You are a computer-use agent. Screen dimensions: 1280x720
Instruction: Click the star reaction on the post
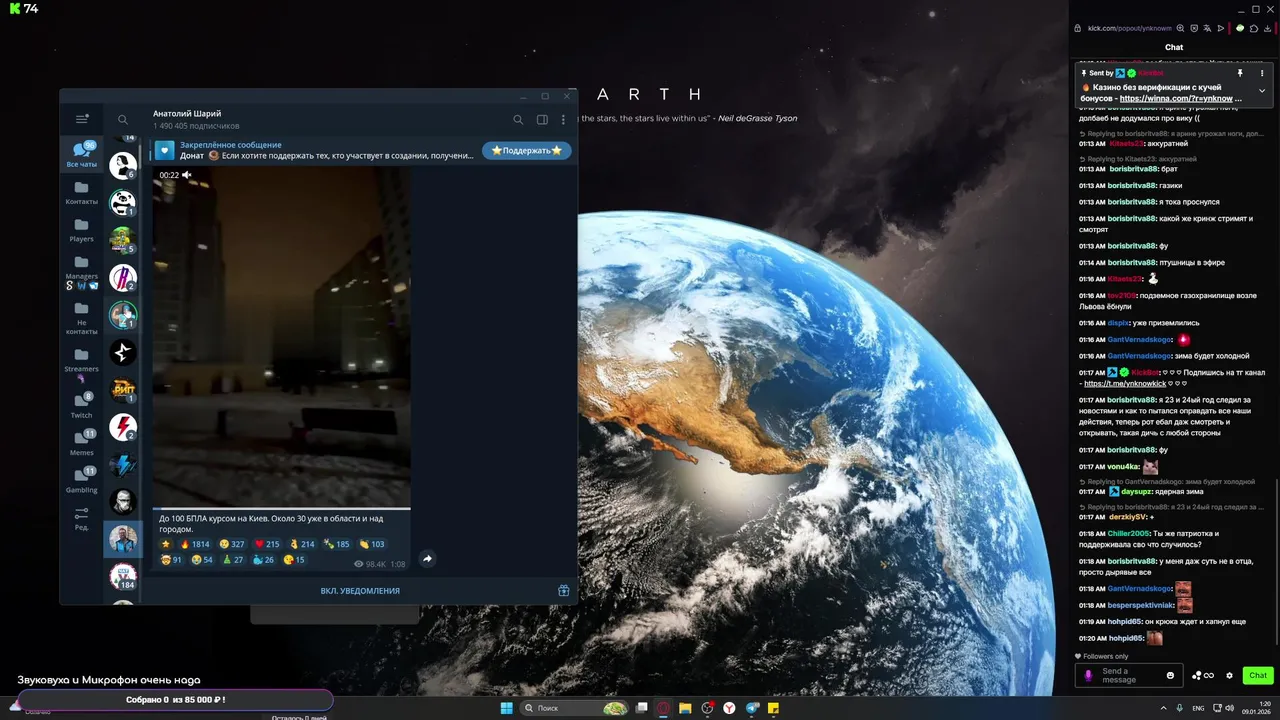pyautogui.click(x=166, y=544)
